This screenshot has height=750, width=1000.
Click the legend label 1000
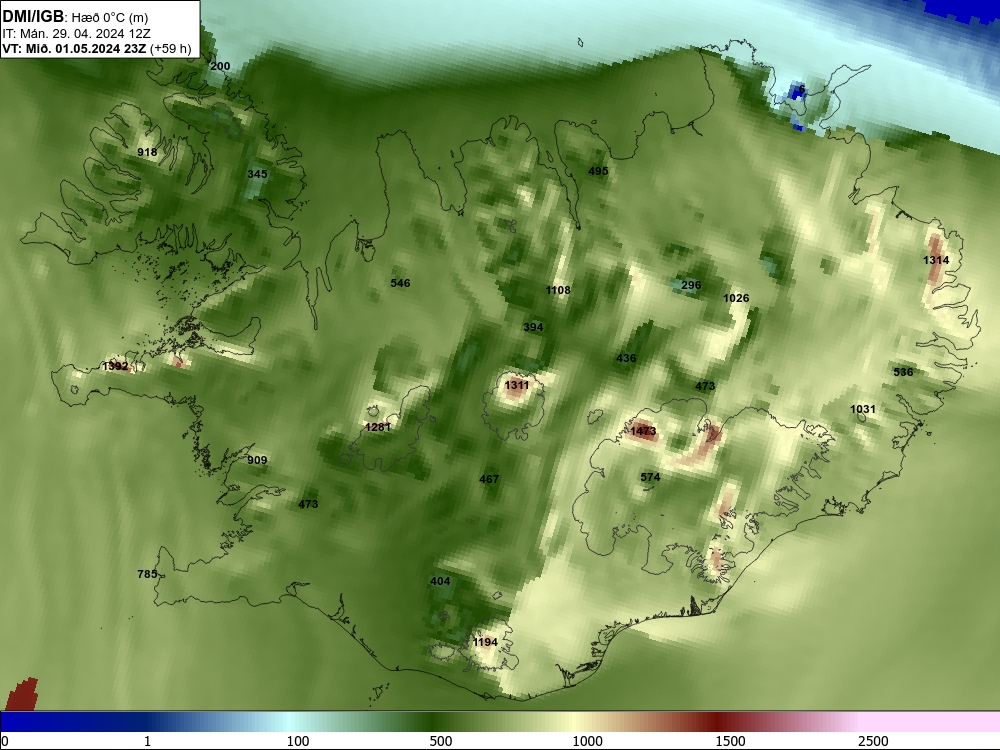pos(587,741)
